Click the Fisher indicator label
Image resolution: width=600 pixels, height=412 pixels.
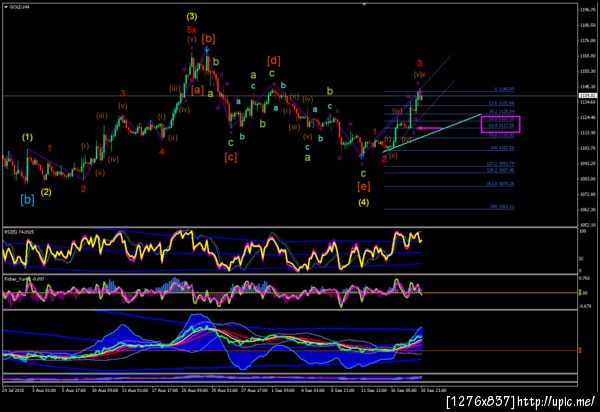pyautogui.click(x=24, y=279)
